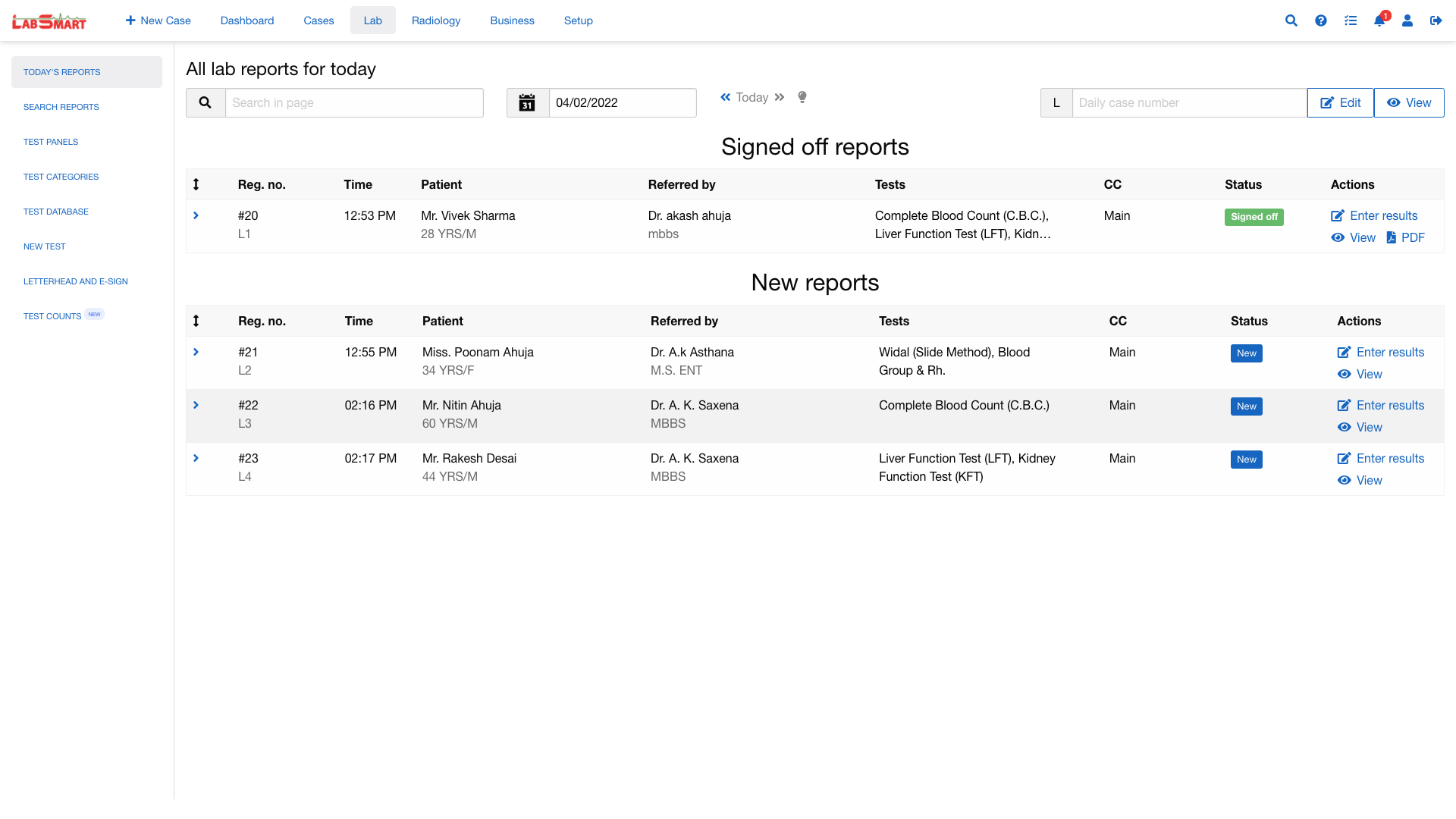Open Search Reports in sidebar
This screenshot has width=1456, height=819.
[x=86, y=107]
